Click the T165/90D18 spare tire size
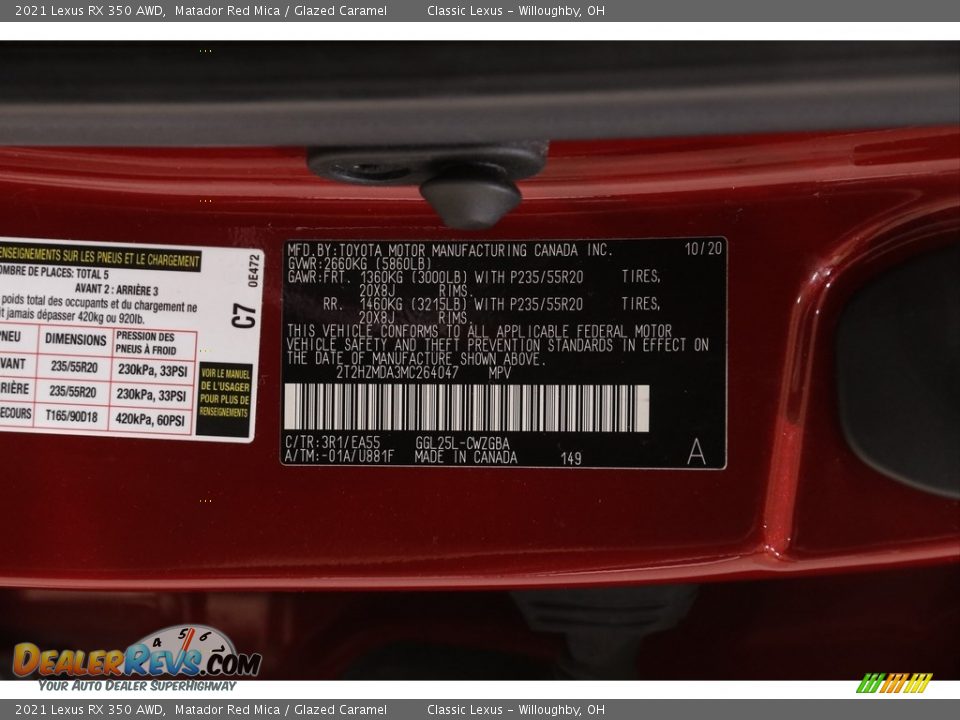Viewport: 960px width, 720px height. [72, 416]
